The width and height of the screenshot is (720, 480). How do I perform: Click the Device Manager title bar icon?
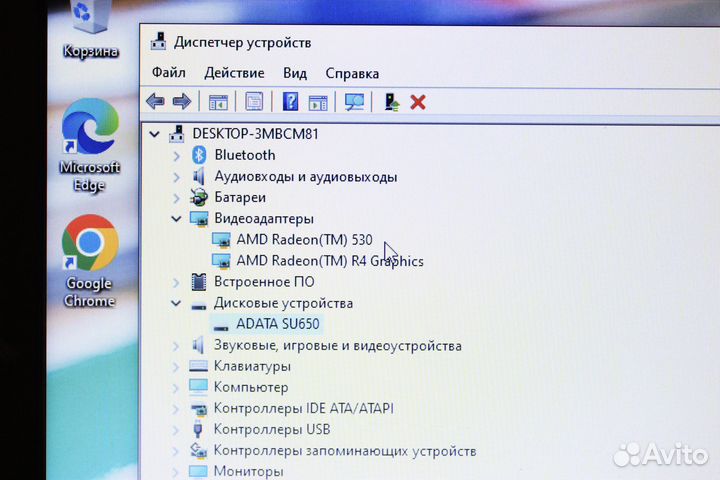(158, 42)
